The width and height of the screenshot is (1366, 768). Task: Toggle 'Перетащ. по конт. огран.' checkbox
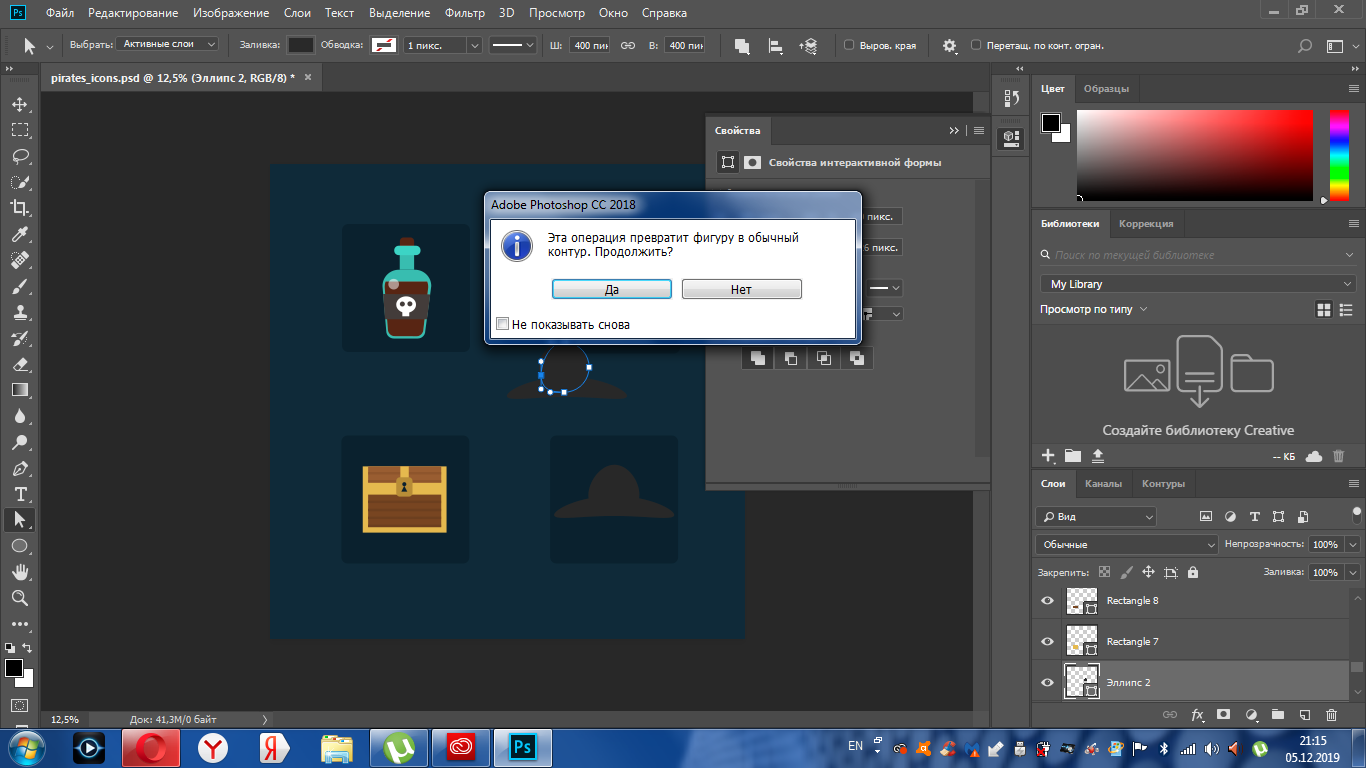(977, 46)
